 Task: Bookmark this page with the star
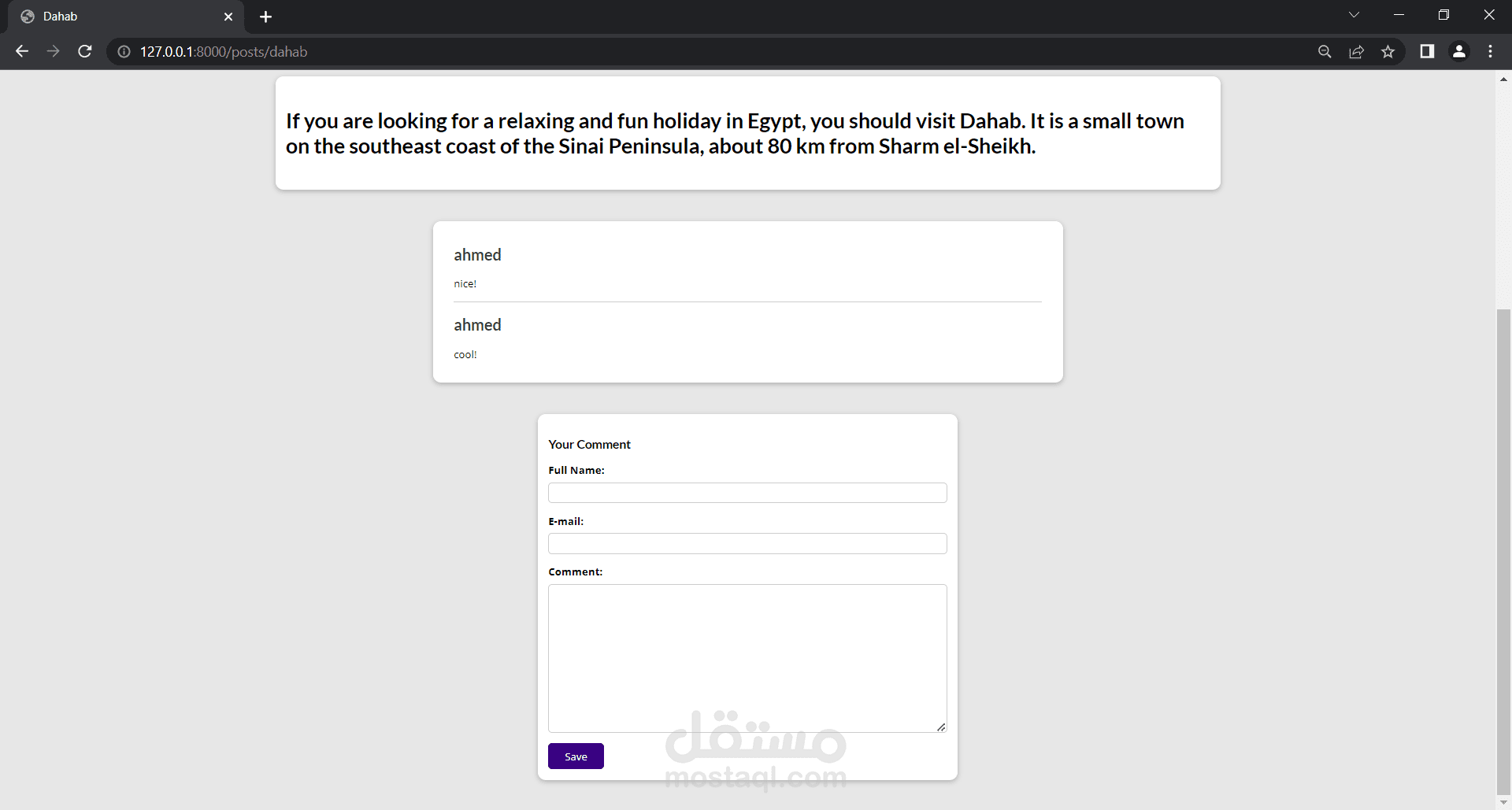1388,52
